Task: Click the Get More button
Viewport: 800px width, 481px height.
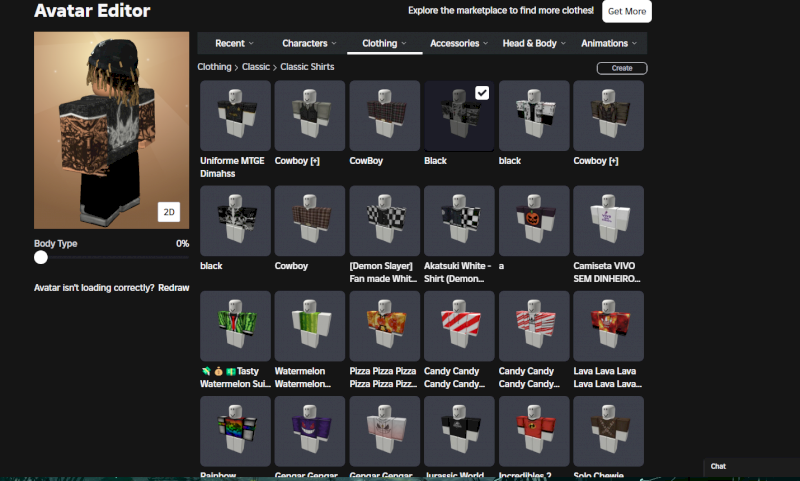Action: [x=627, y=11]
